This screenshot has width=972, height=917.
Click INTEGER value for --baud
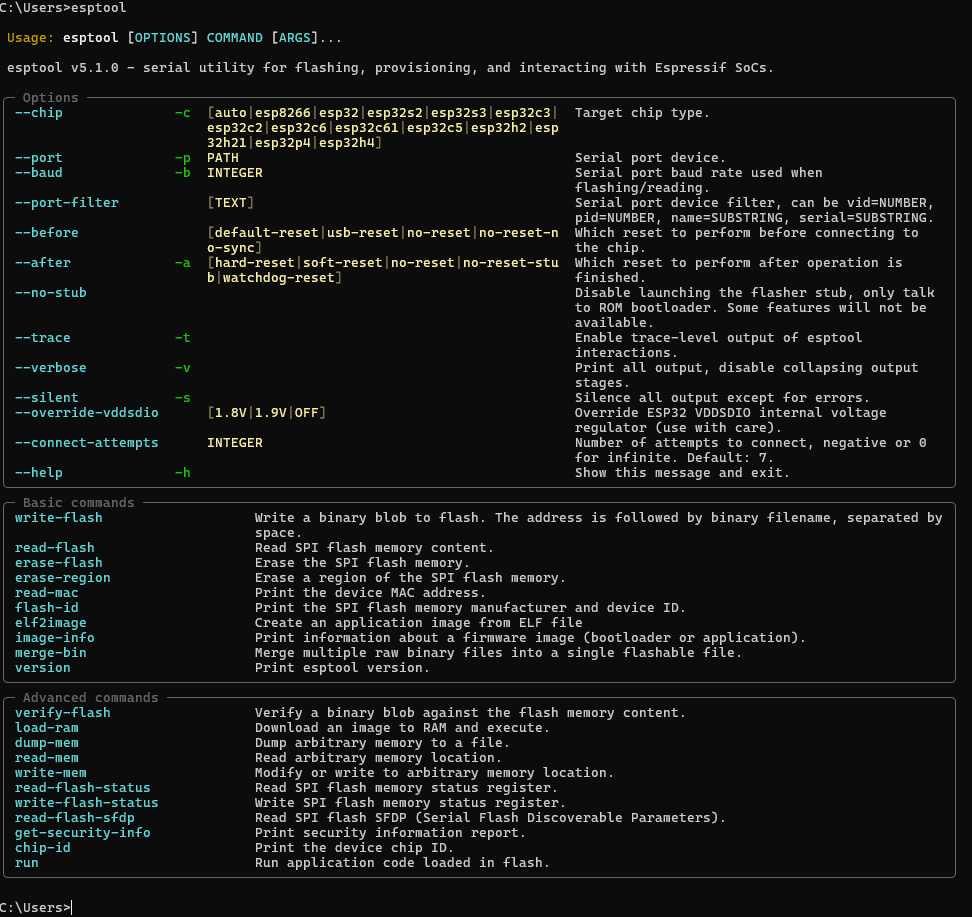pyautogui.click(x=235, y=173)
